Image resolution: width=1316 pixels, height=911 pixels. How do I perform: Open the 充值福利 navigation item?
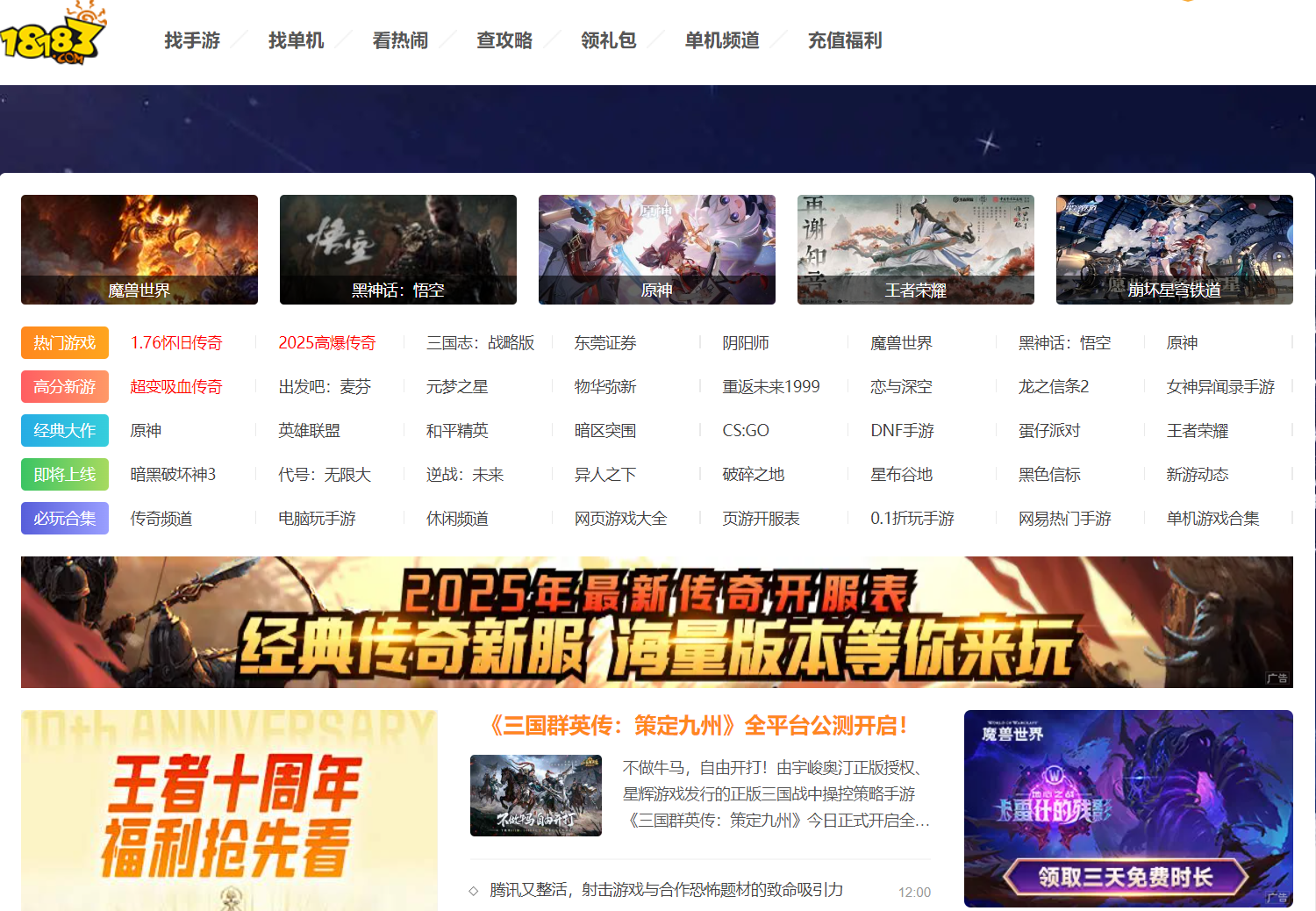(845, 40)
